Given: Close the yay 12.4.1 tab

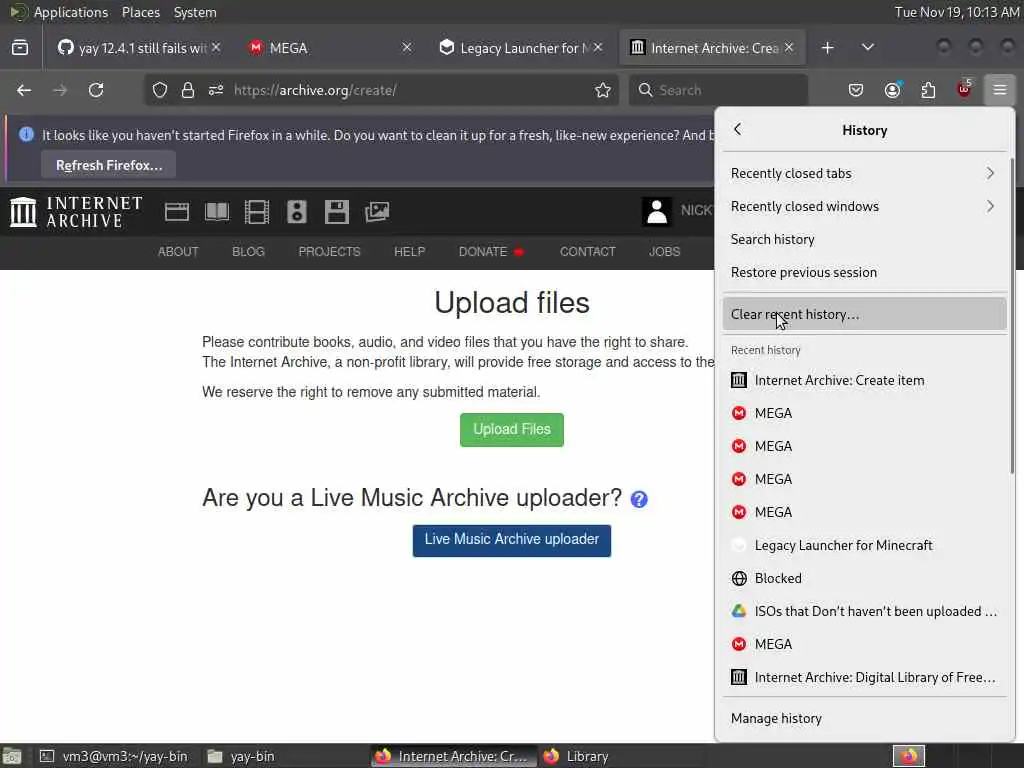Looking at the screenshot, I should click(x=216, y=47).
